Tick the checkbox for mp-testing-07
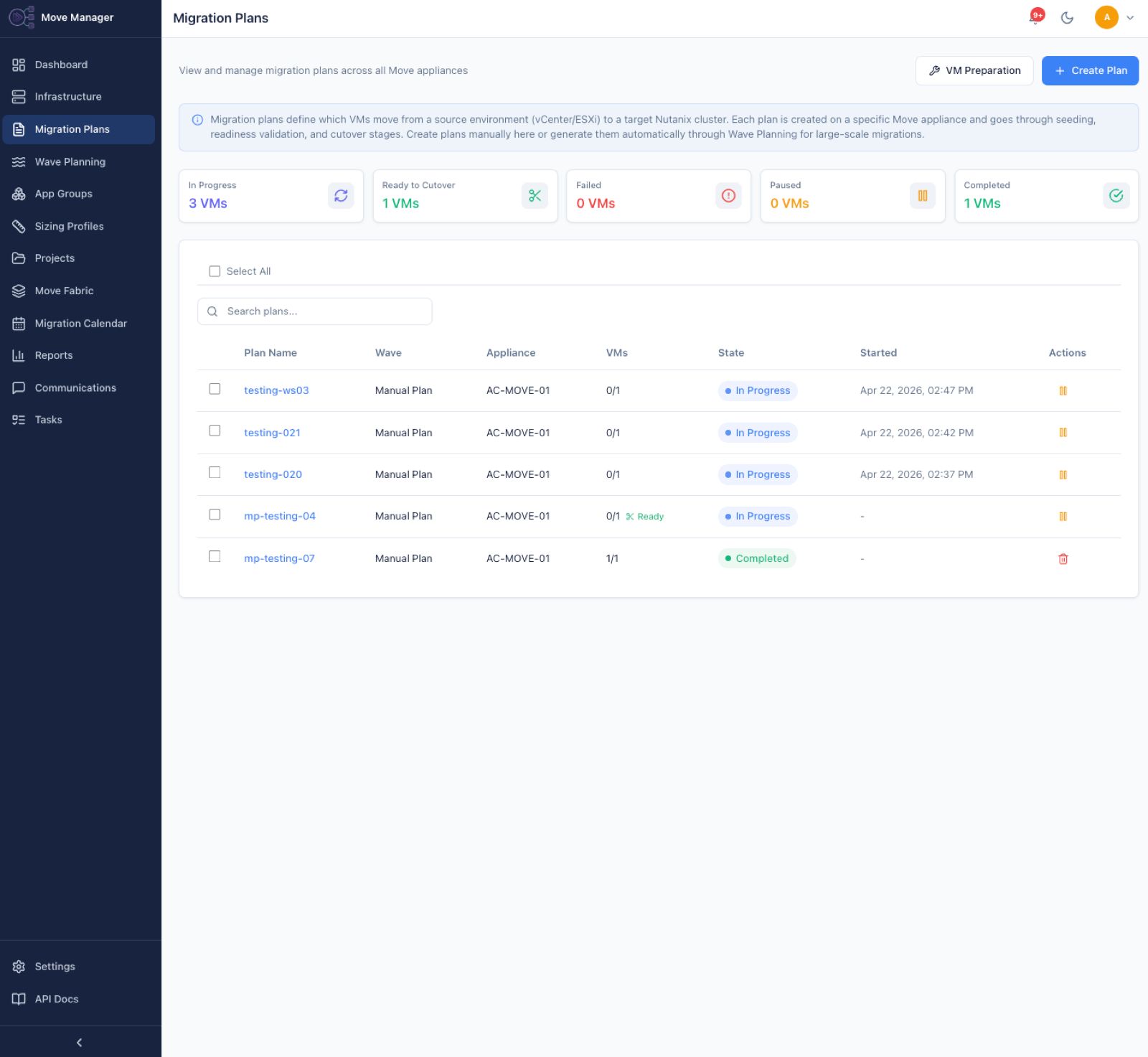Viewport: 1148px width, 1057px height. (x=215, y=556)
